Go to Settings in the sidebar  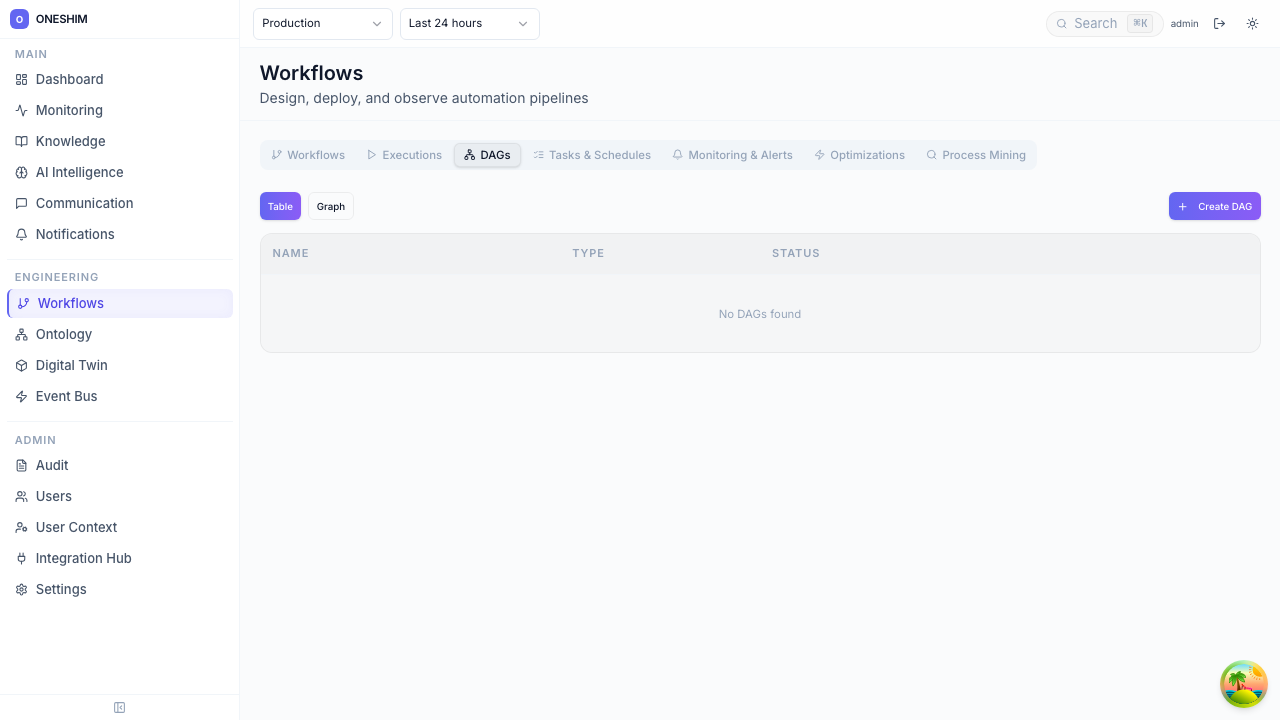61,590
